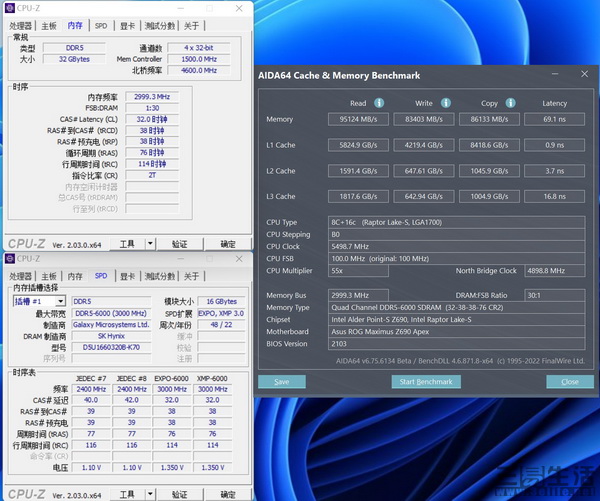
Task: Select the 内存 tab in top CPU-Z
Action: 75,25
